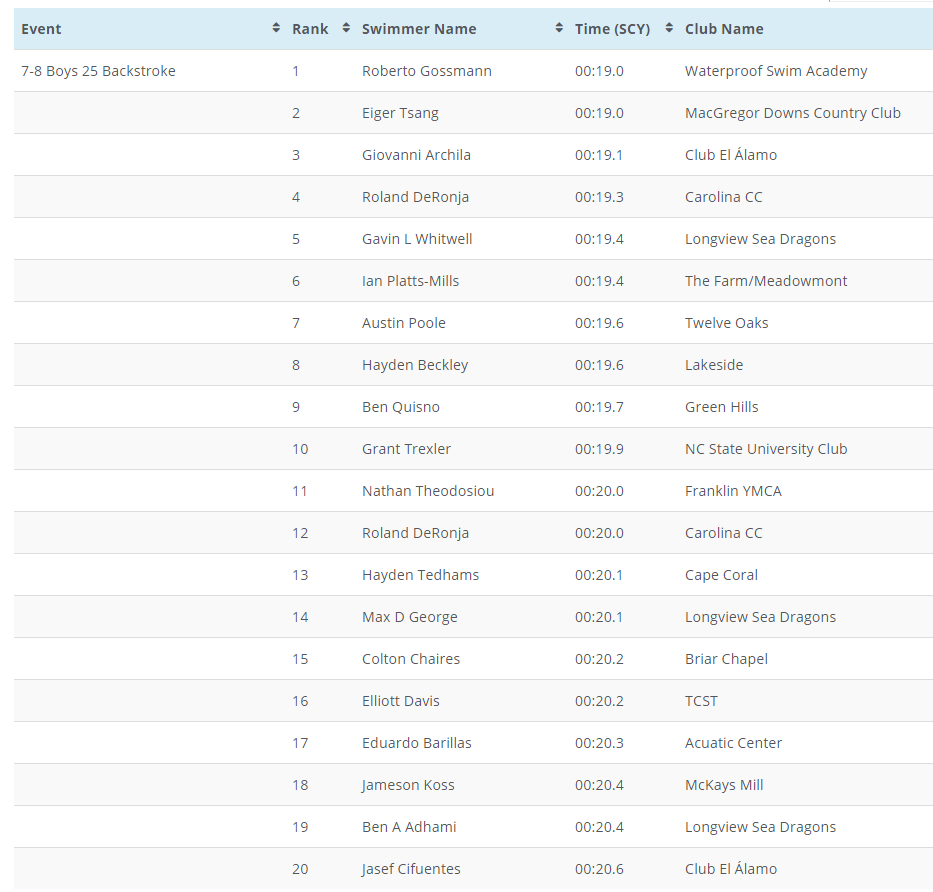
Task: Click sort arrows next to Time (SCY)
Action: 669,28
